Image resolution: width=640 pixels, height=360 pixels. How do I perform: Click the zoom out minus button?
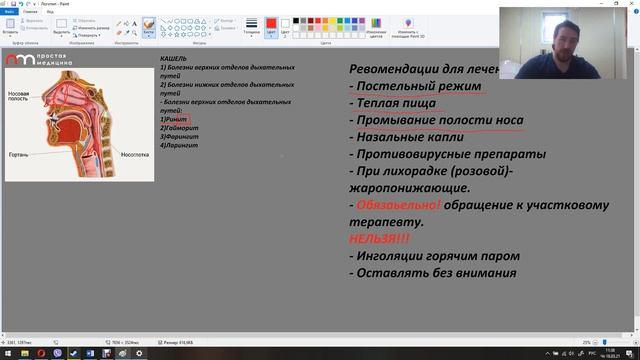pyautogui.click(x=595, y=342)
